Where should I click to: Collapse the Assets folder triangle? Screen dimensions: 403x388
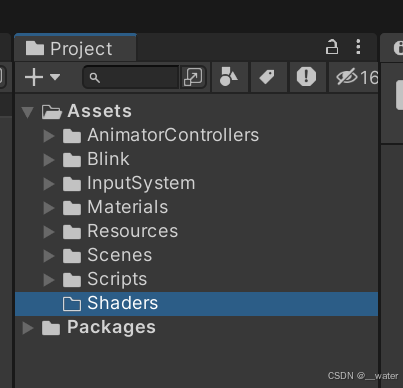coord(28,112)
